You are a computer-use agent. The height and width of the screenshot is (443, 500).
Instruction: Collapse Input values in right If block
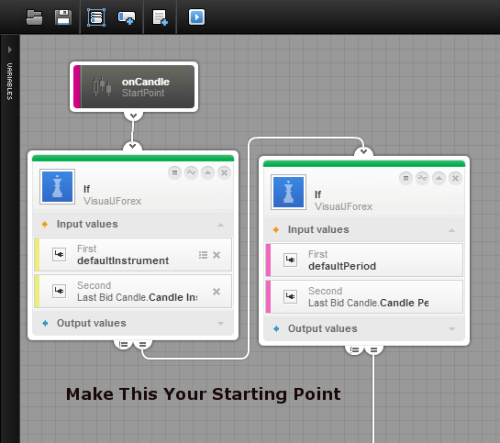tap(452, 230)
